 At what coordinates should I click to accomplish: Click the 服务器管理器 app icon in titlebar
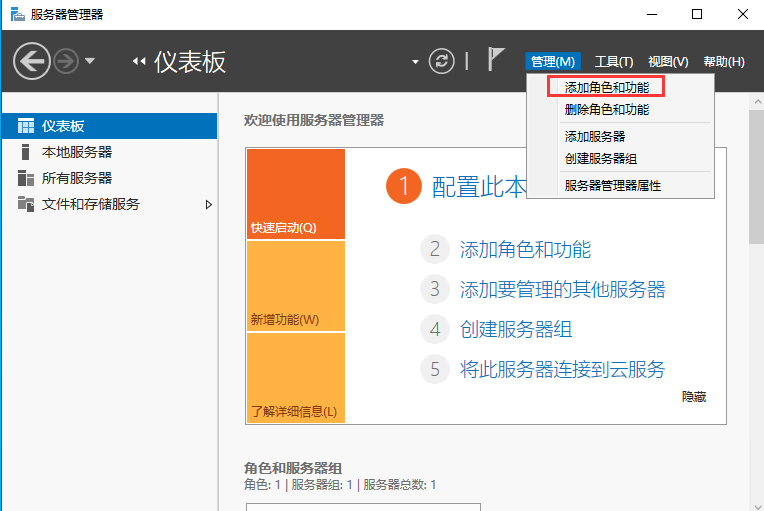tap(18, 15)
